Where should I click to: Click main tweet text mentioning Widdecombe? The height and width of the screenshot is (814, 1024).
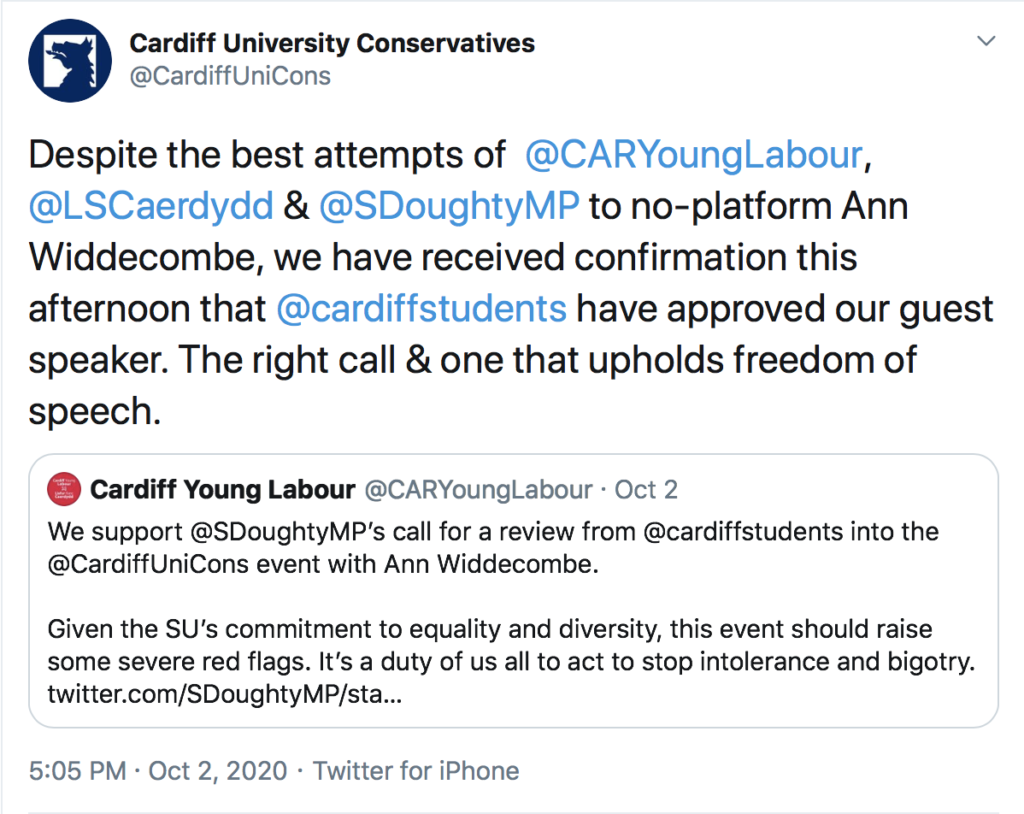pos(513,283)
